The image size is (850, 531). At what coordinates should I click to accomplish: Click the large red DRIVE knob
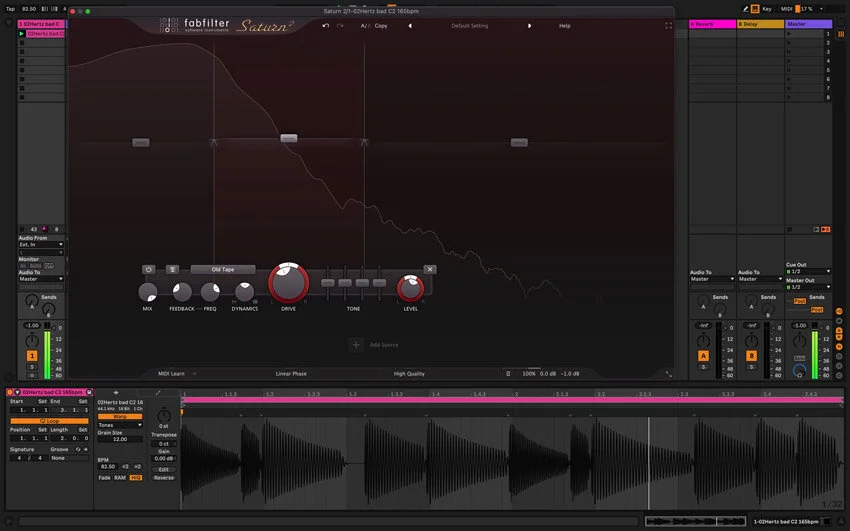coord(288,283)
